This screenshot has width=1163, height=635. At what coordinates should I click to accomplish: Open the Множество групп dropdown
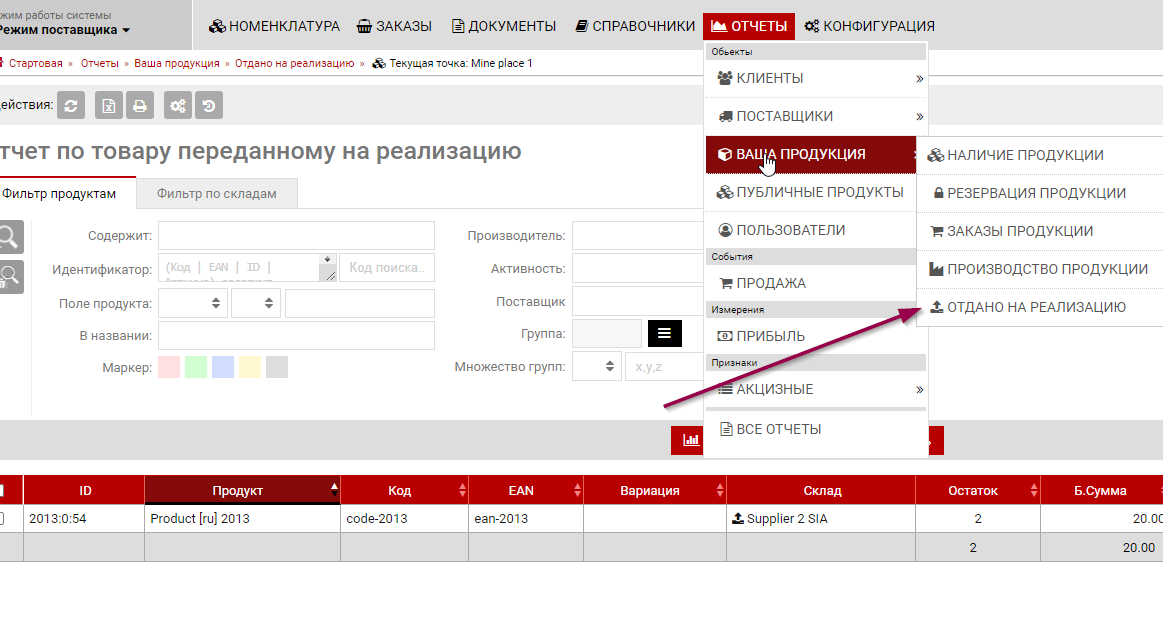tap(597, 366)
